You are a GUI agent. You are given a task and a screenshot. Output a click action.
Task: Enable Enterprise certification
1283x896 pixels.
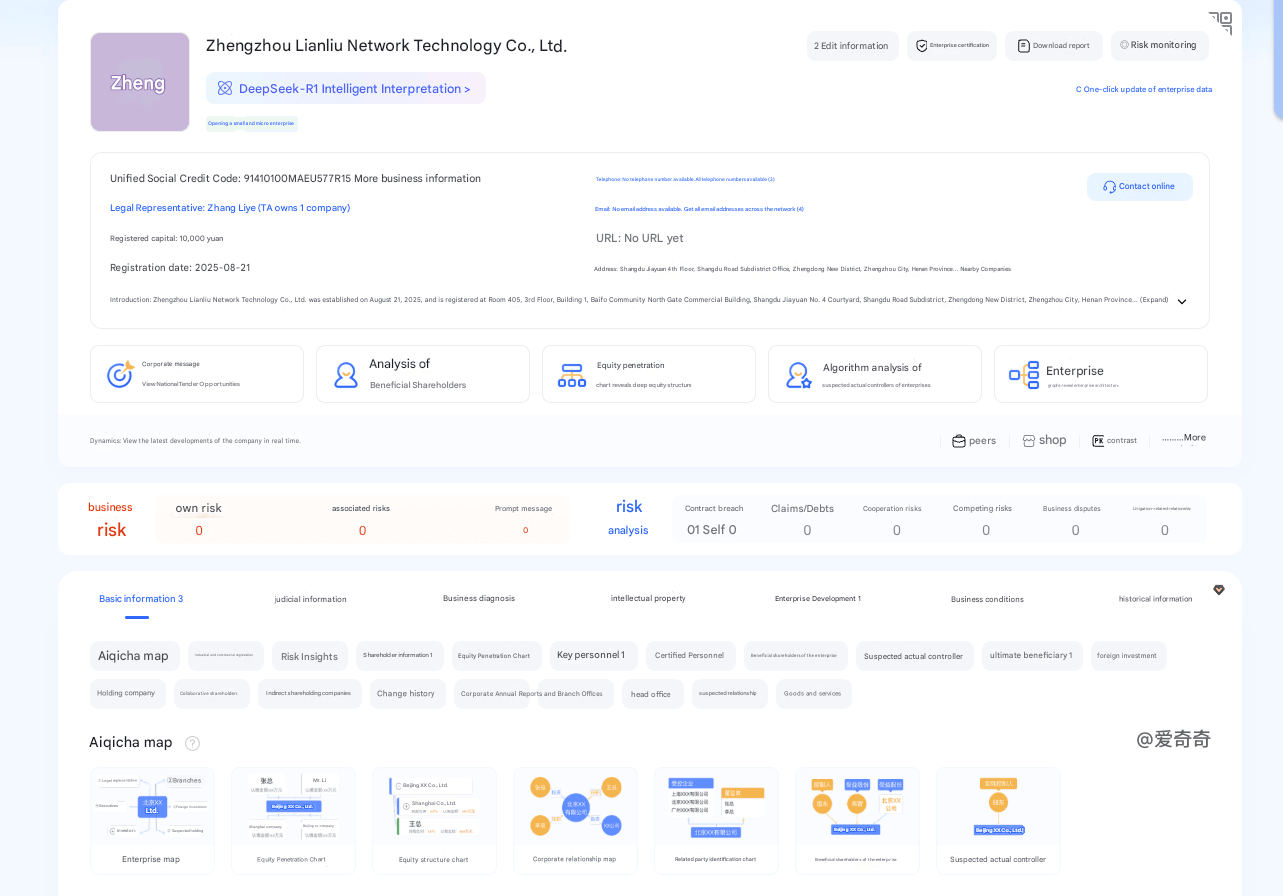[951, 45]
